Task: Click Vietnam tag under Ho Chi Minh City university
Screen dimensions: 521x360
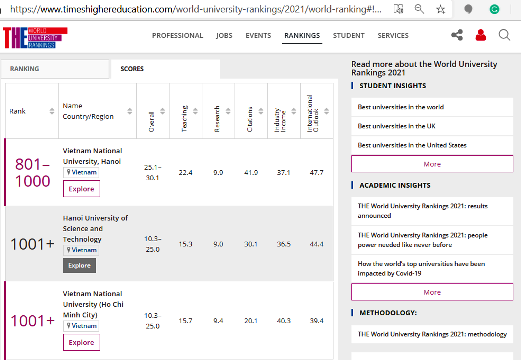Action: pyautogui.click(x=81, y=326)
